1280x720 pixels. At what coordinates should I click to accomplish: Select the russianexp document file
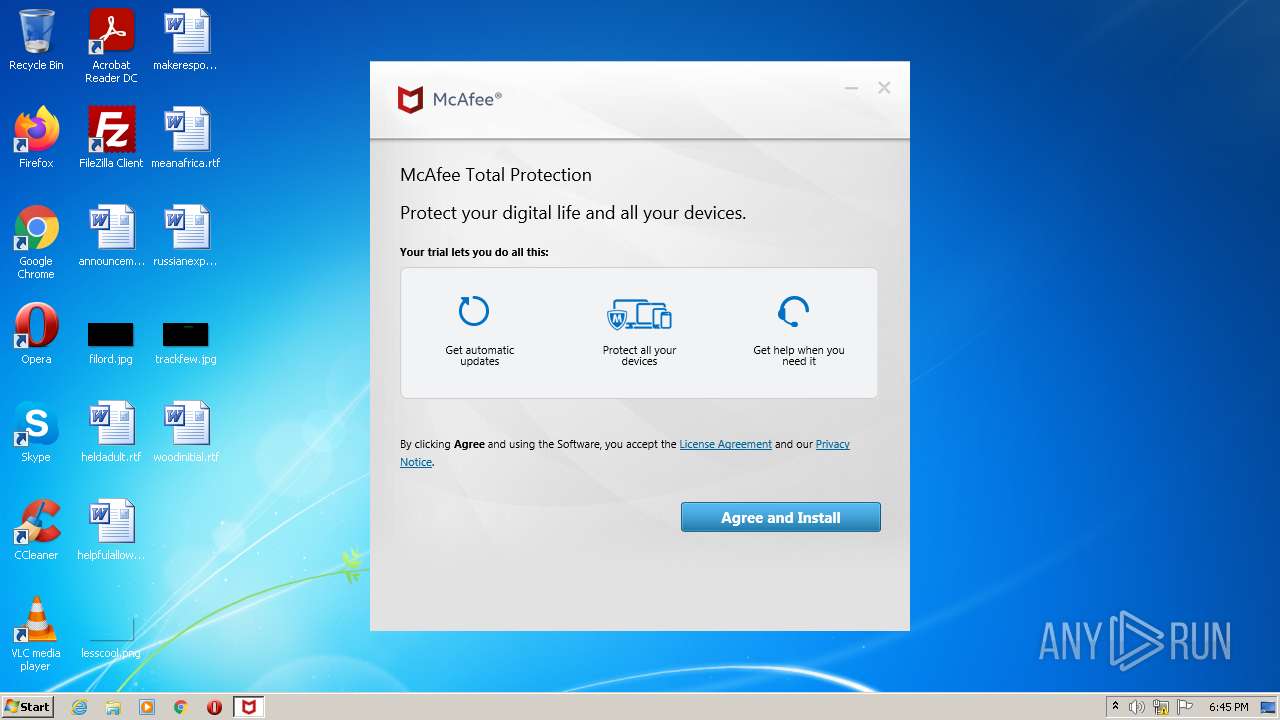(x=186, y=236)
